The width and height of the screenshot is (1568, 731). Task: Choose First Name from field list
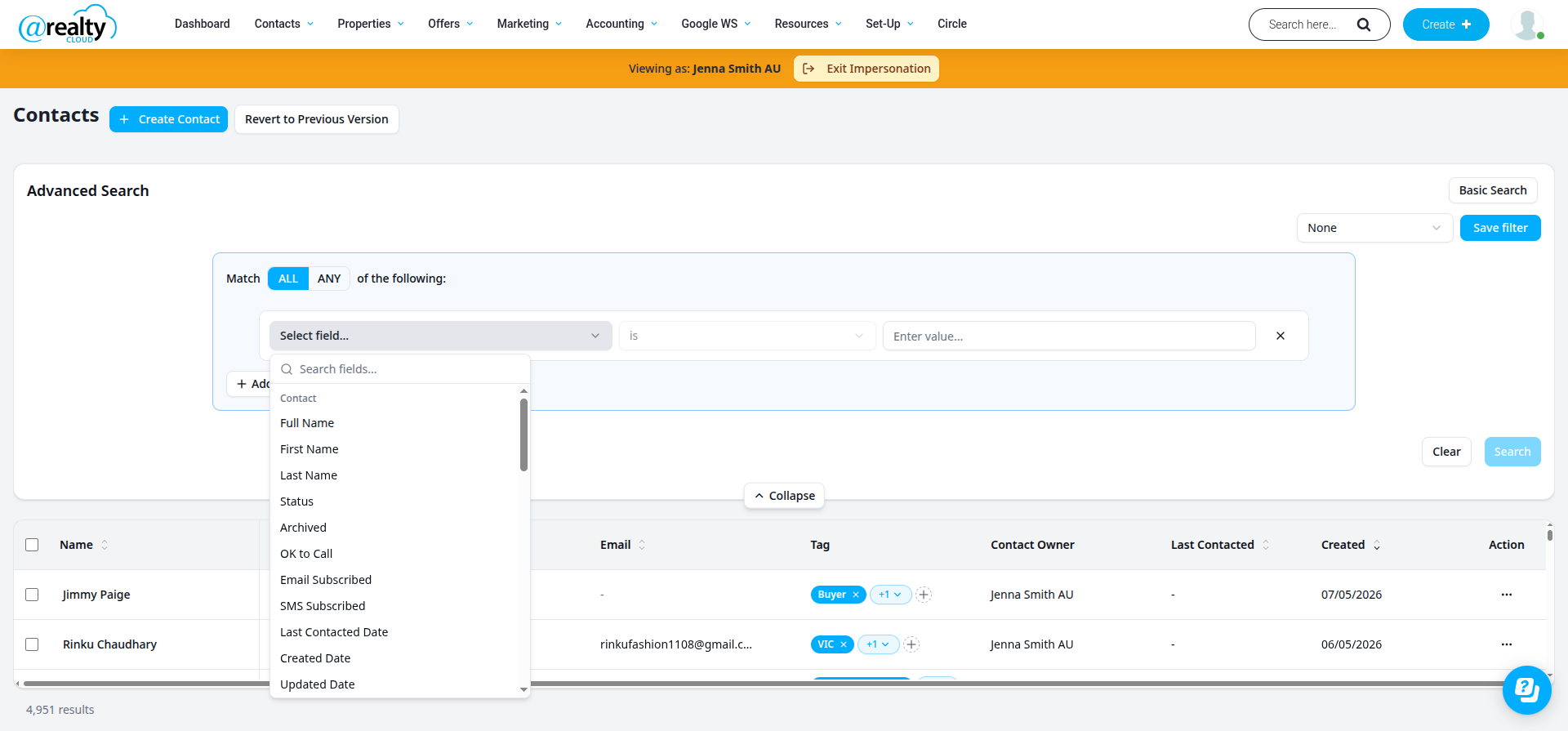395,449
